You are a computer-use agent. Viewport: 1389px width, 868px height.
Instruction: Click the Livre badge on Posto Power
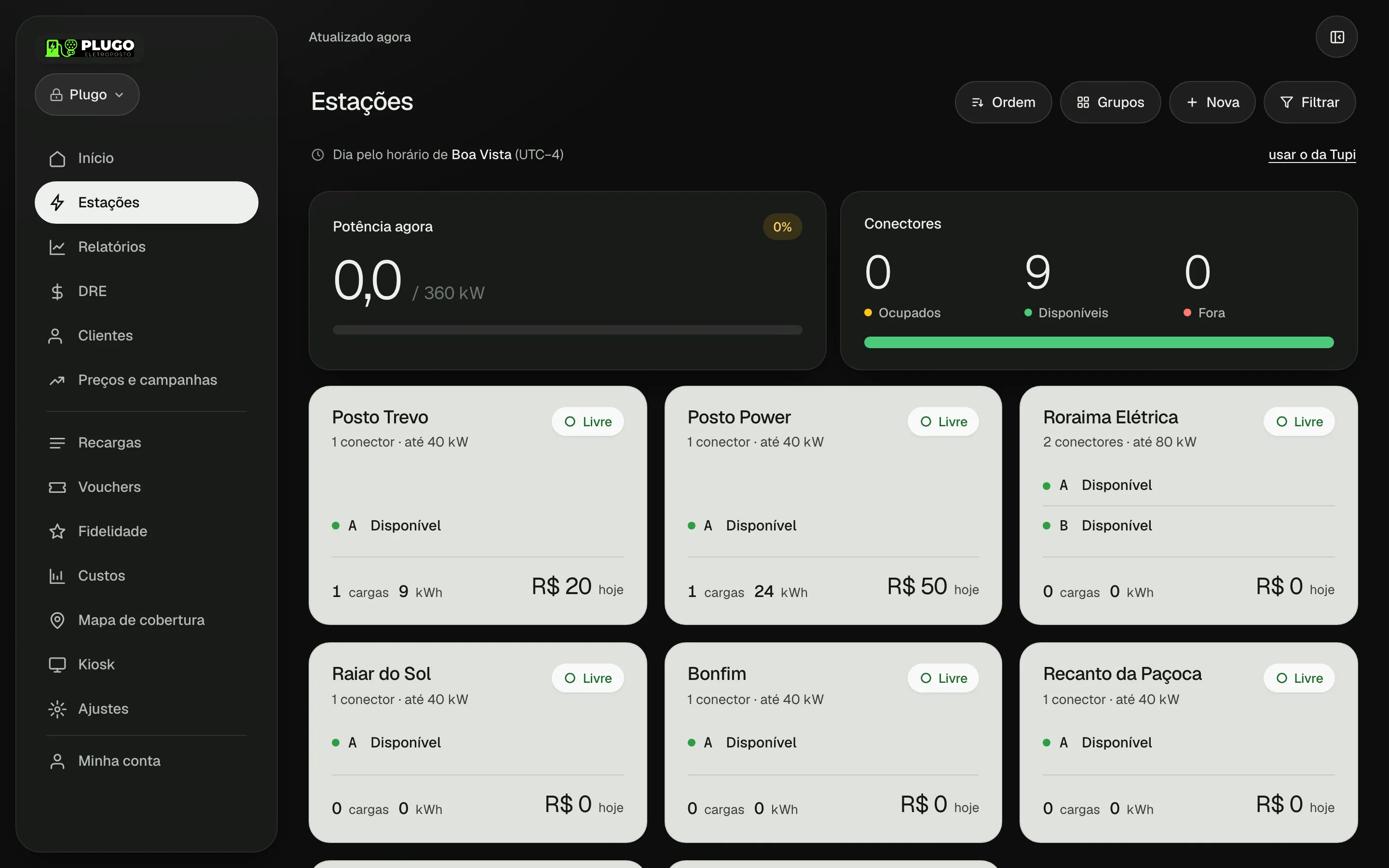[943, 422]
